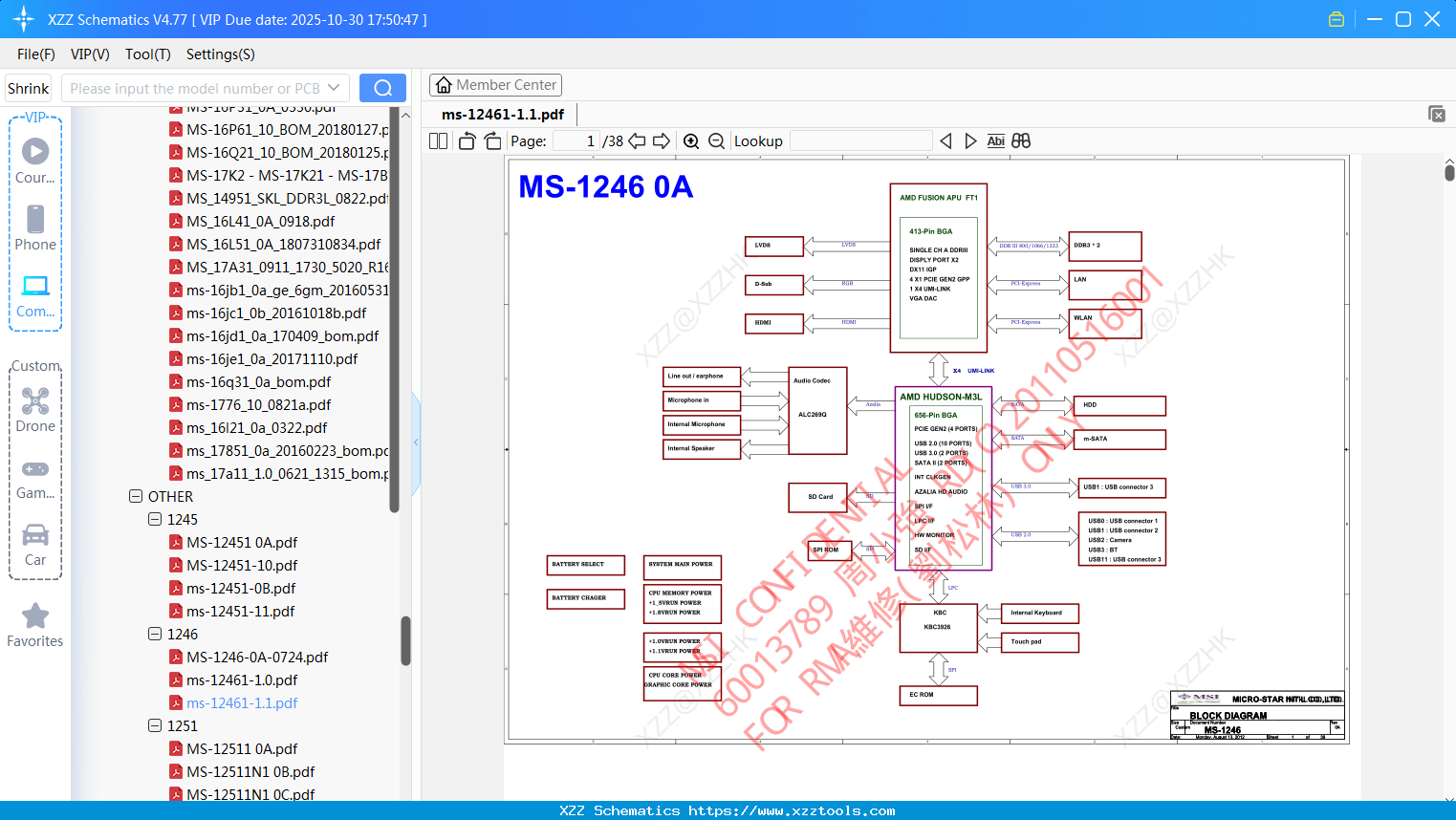Select the Phone category icon
This screenshot has width=1456, height=820.
[x=35, y=227]
